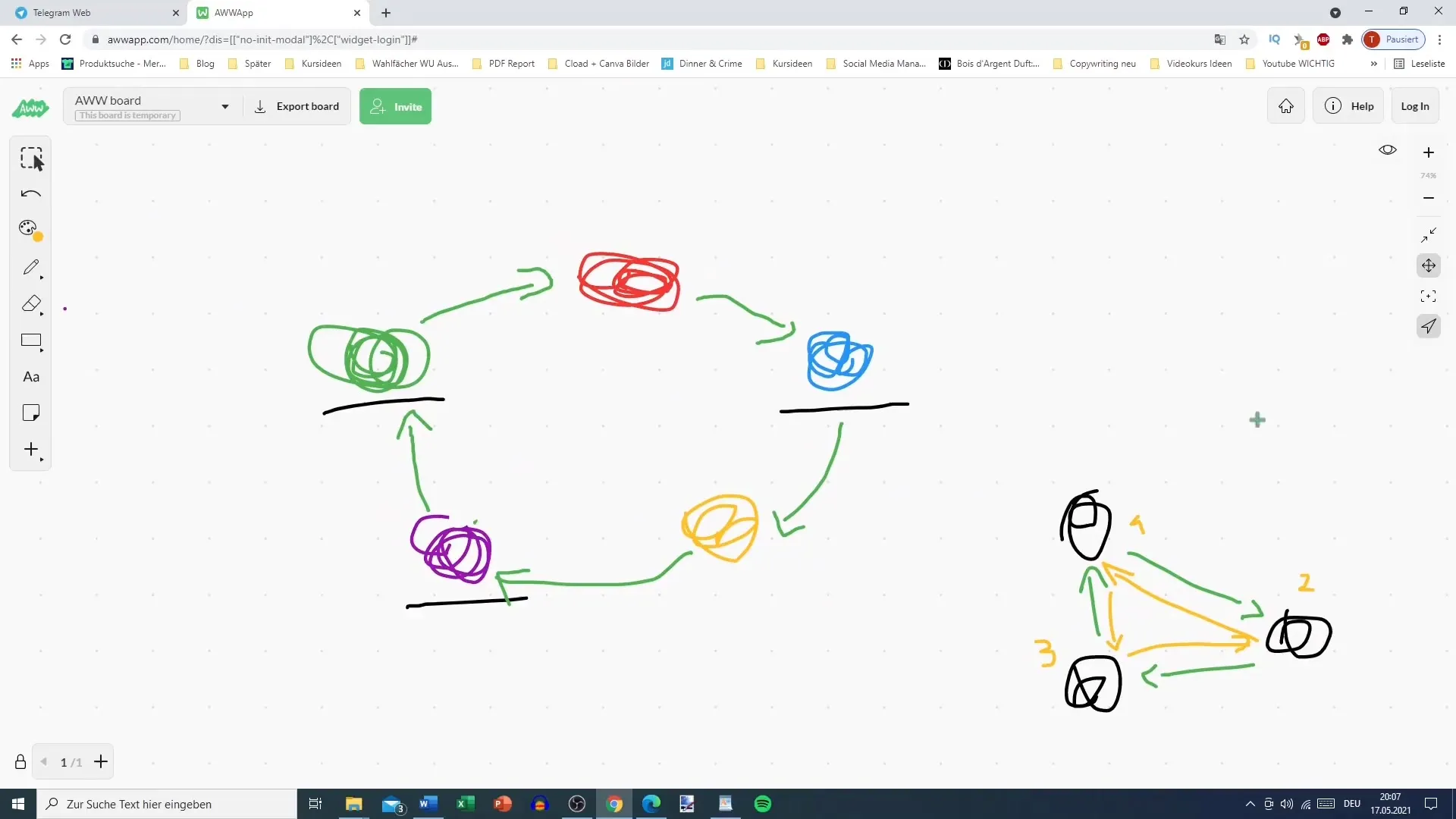Open PDF Report bookmark folder

(504, 64)
